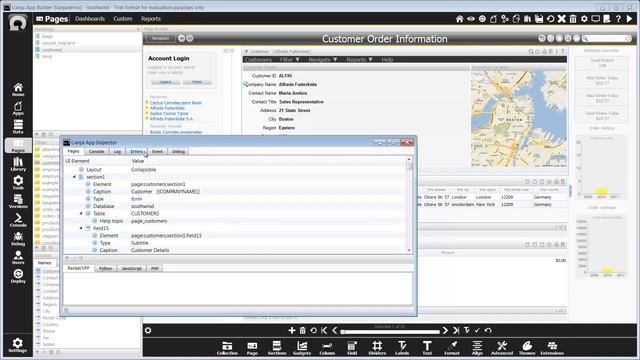Collapse the section1 tree node
This screenshot has width=640, height=360.
coord(74,177)
